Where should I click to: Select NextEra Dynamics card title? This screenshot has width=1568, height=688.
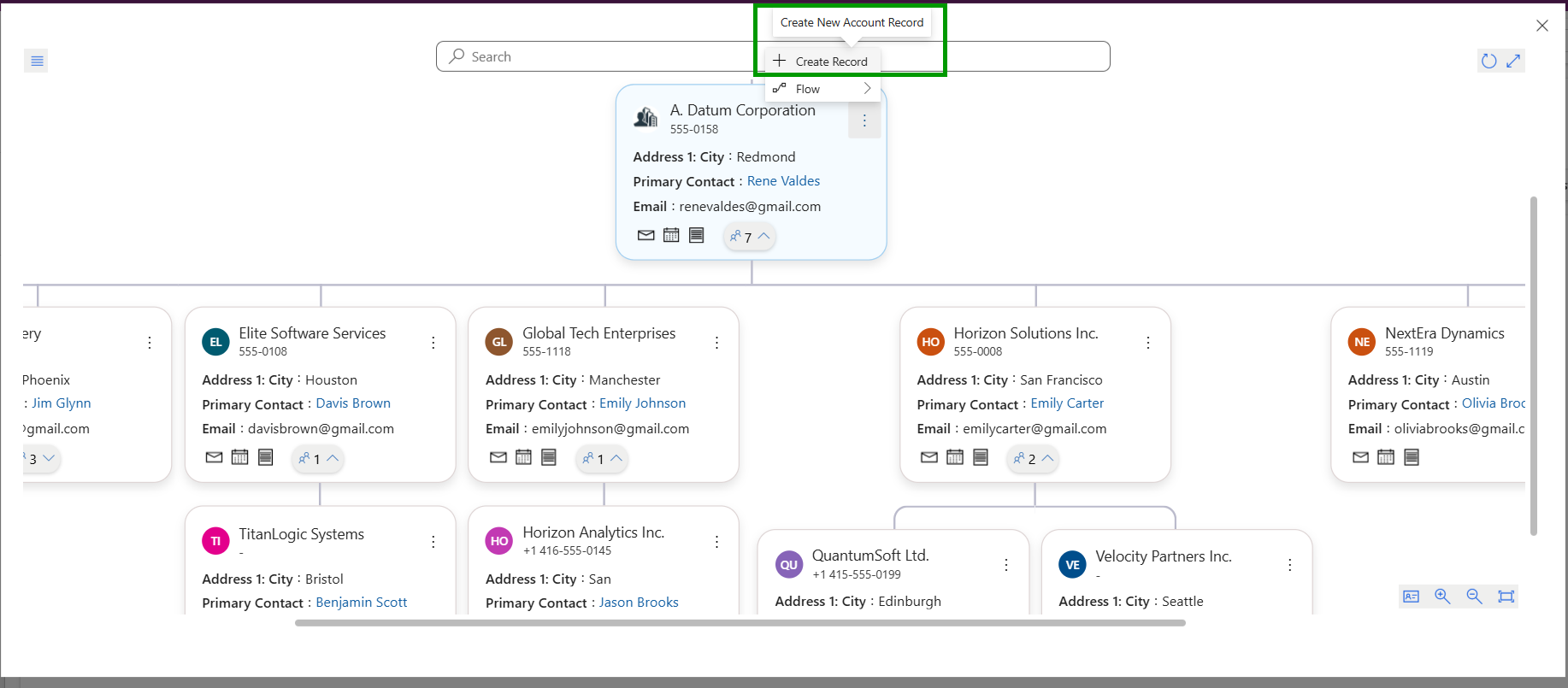point(1445,333)
